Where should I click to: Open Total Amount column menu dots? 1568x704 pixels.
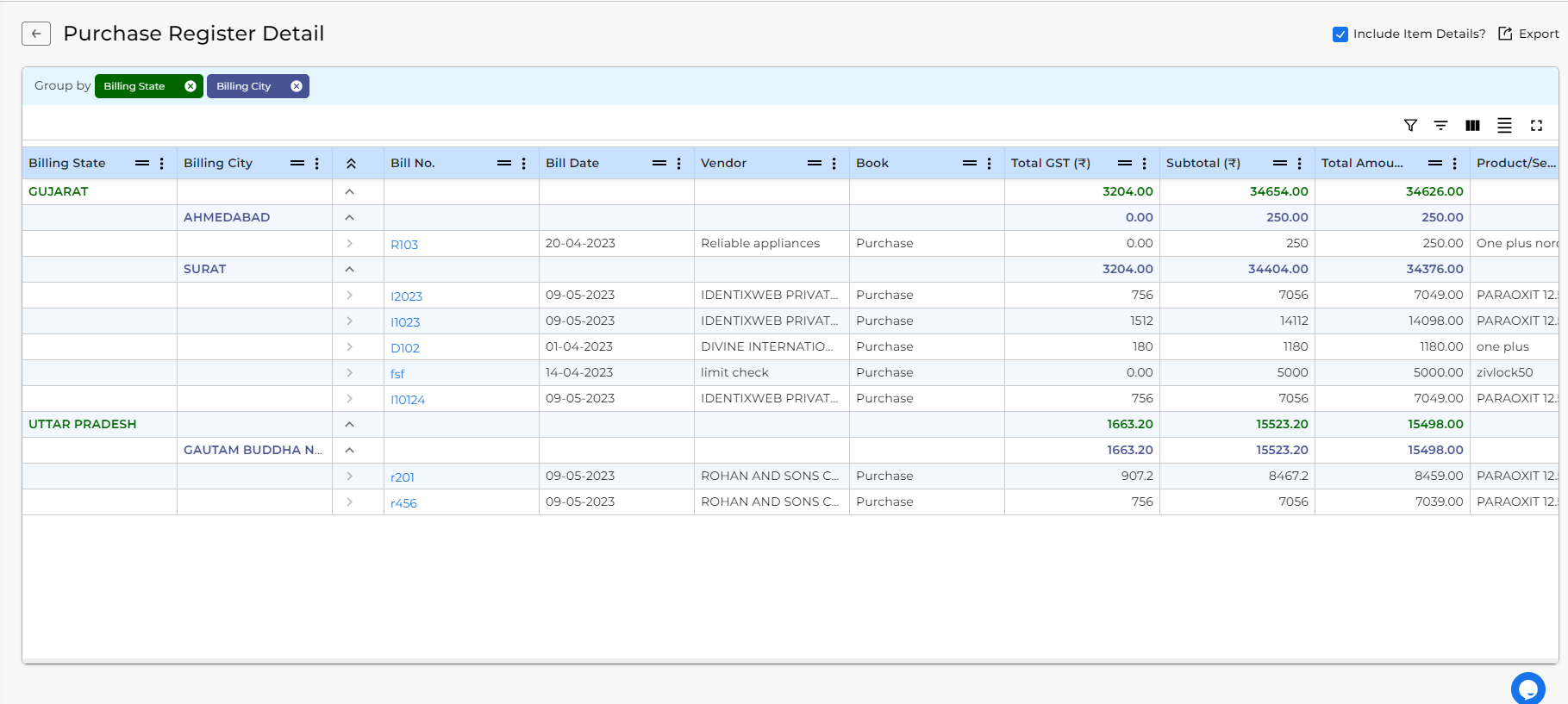[1454, 164]
